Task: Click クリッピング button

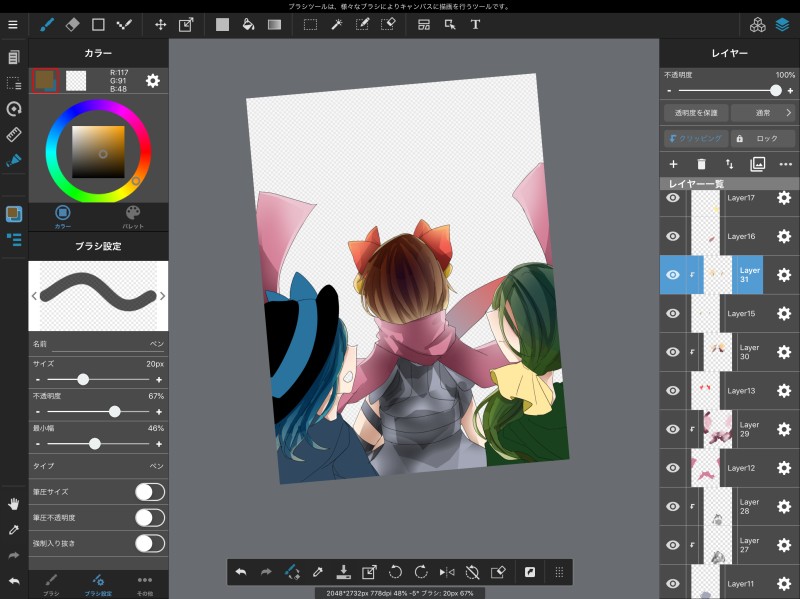Action: coord(696,138)
